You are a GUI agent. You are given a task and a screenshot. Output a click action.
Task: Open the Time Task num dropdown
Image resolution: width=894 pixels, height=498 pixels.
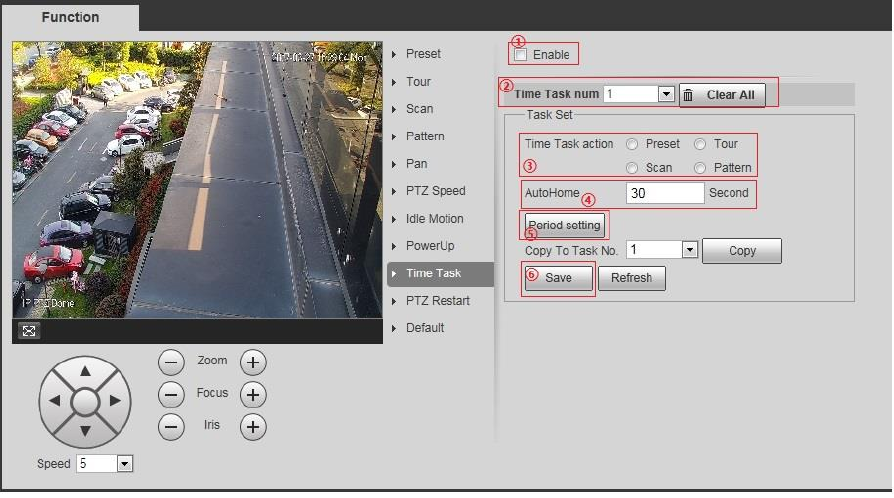666,94
